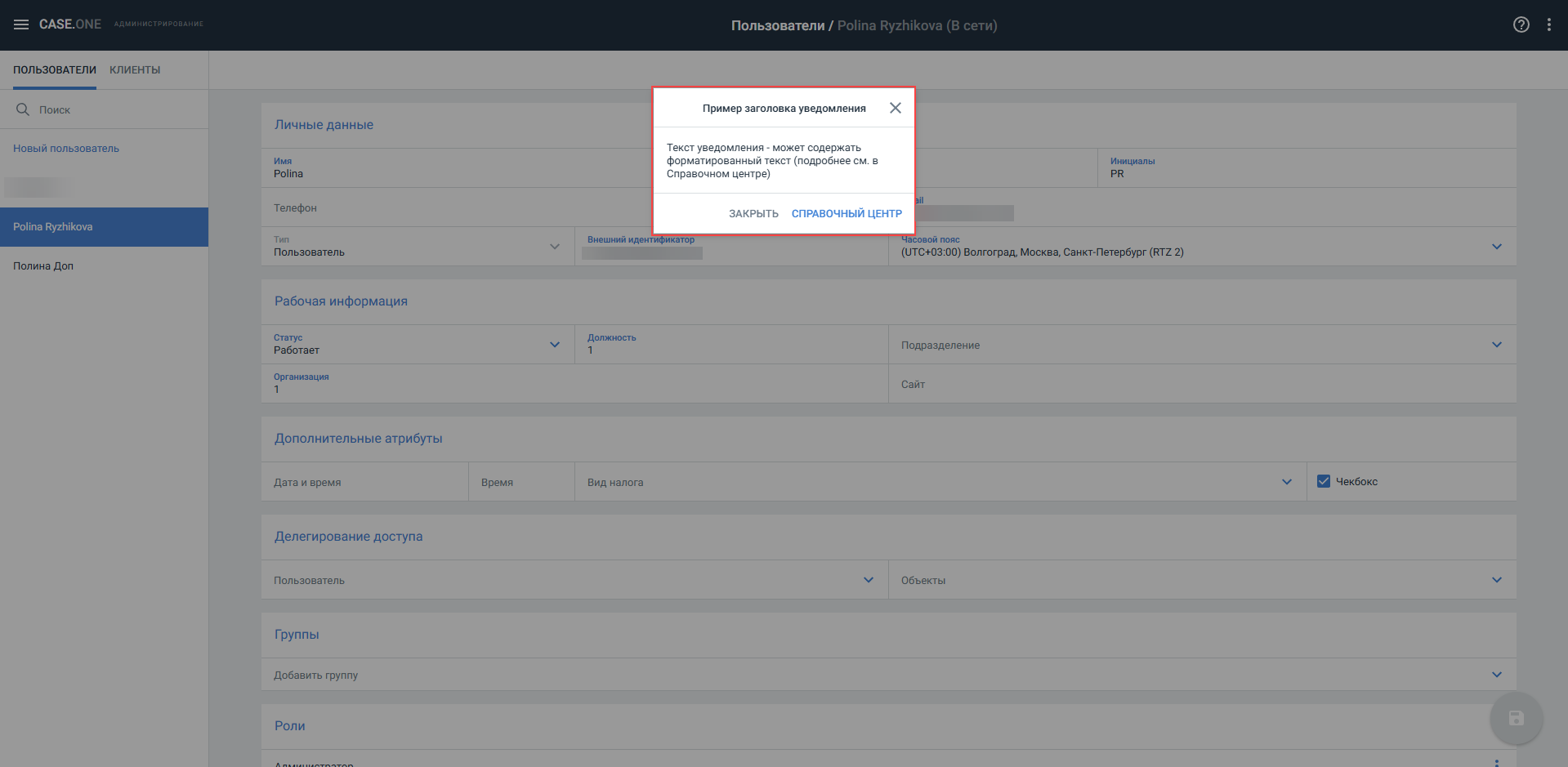This screenshot has height=767, width=1568.
Task: Click the Телефон input field
Action: pyautogui.click(x=457, y=207)
